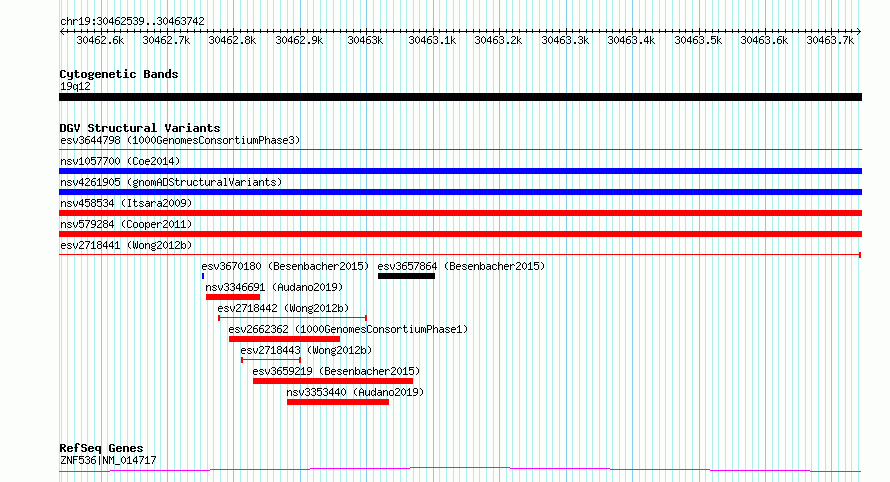Click the small blue mark under esv3670180

[x=203, y=276]
